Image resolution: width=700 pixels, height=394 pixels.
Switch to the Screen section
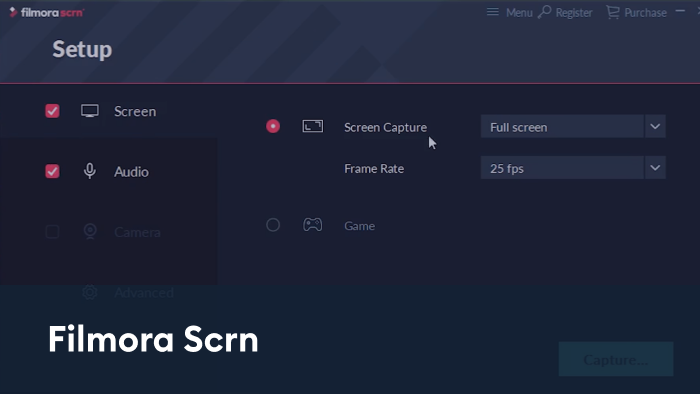(x=135, y=111)
